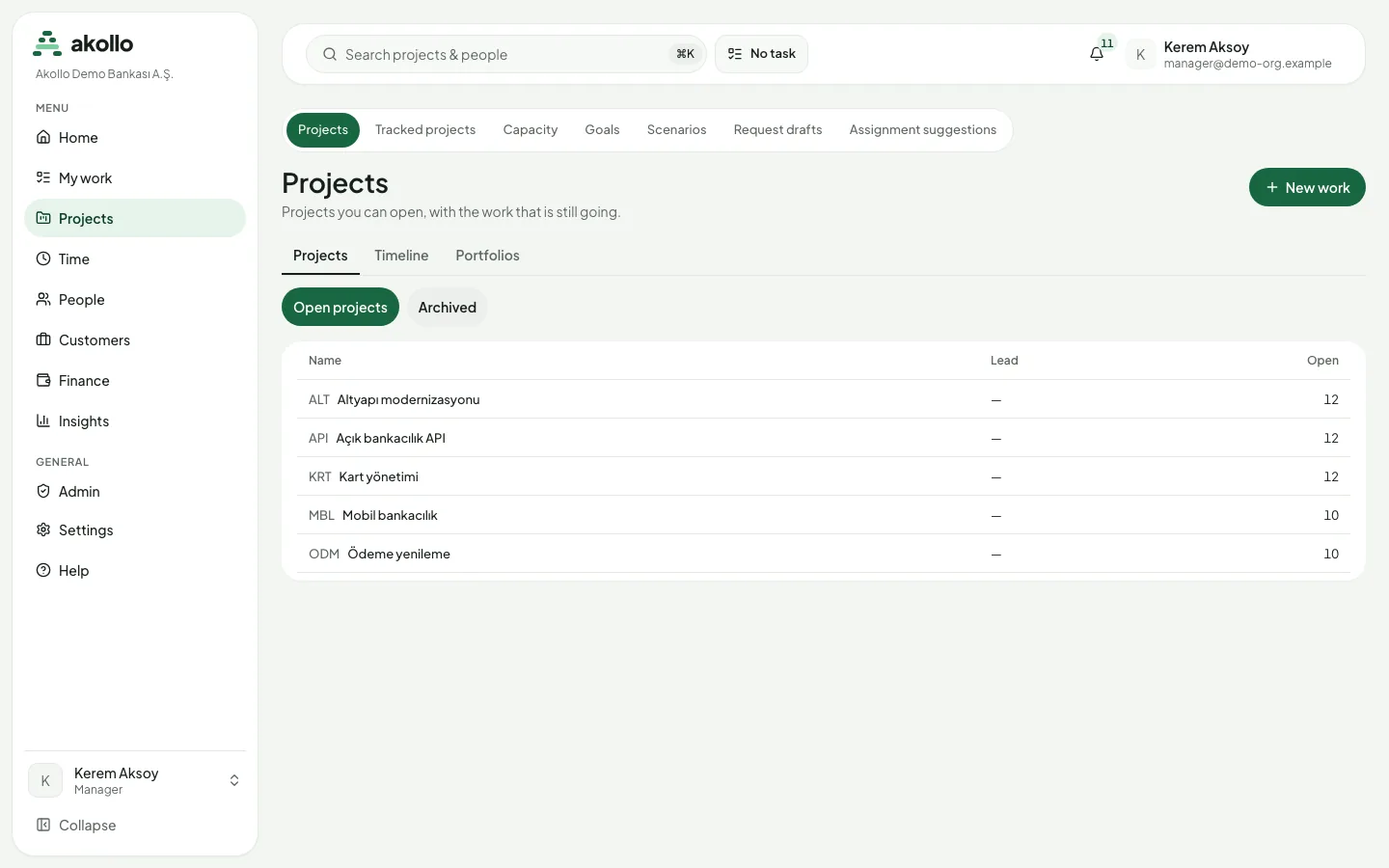
Task: Click the Help question mark icon
Action: (x=43, y=570)
